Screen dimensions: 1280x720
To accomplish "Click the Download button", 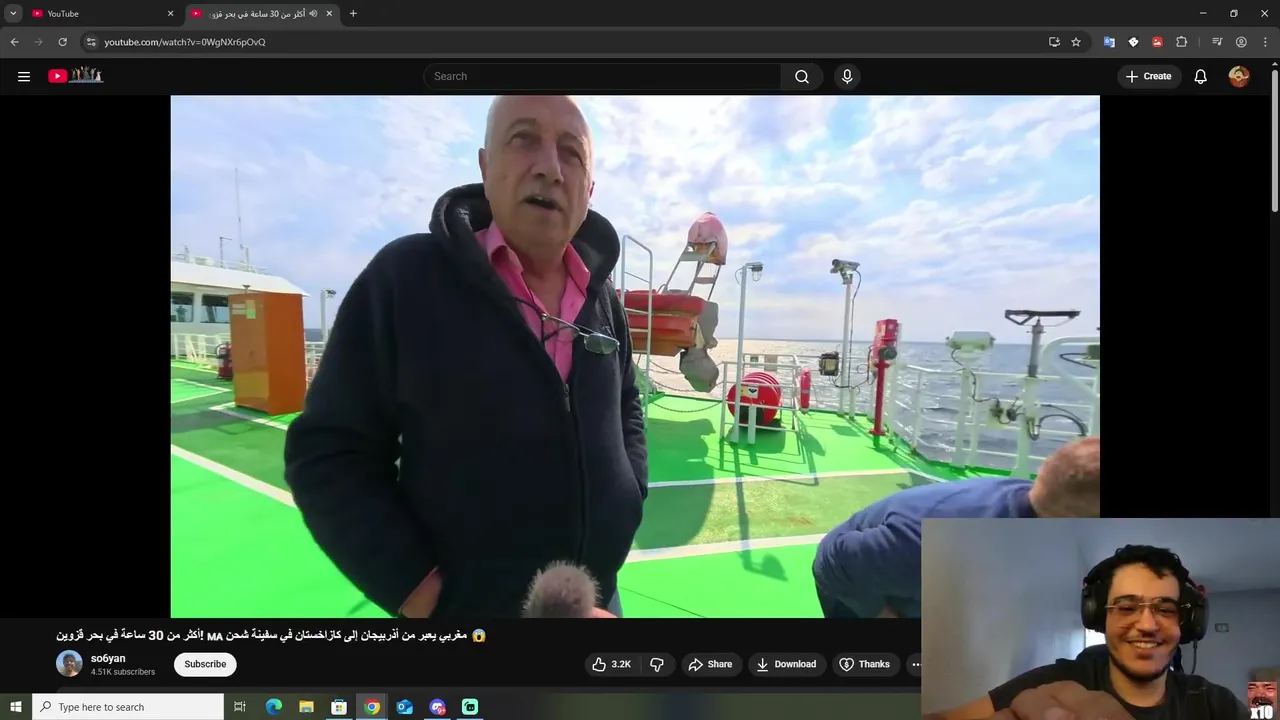I will tap(786, 664).
